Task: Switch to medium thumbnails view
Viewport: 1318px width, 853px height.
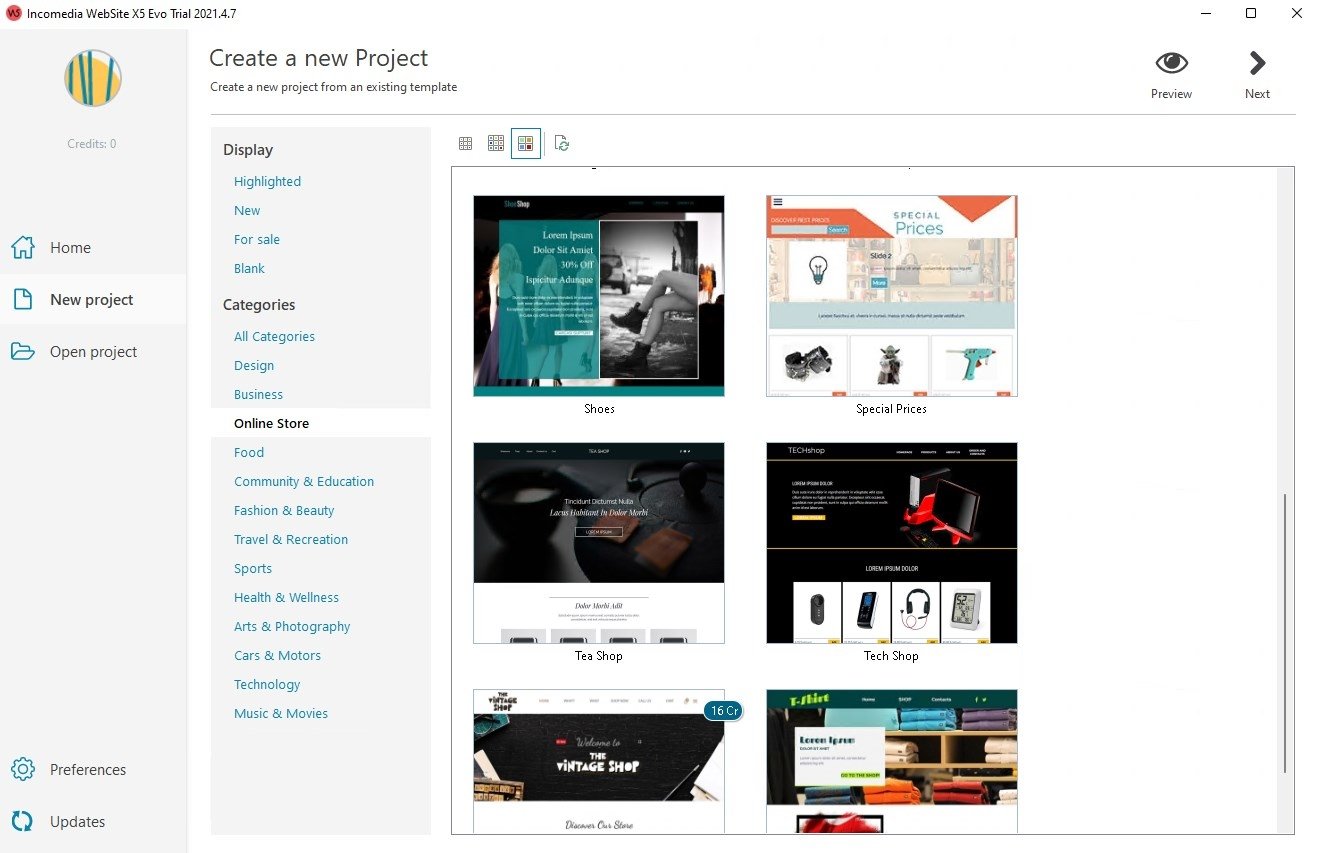Action: tap(496, 143)
